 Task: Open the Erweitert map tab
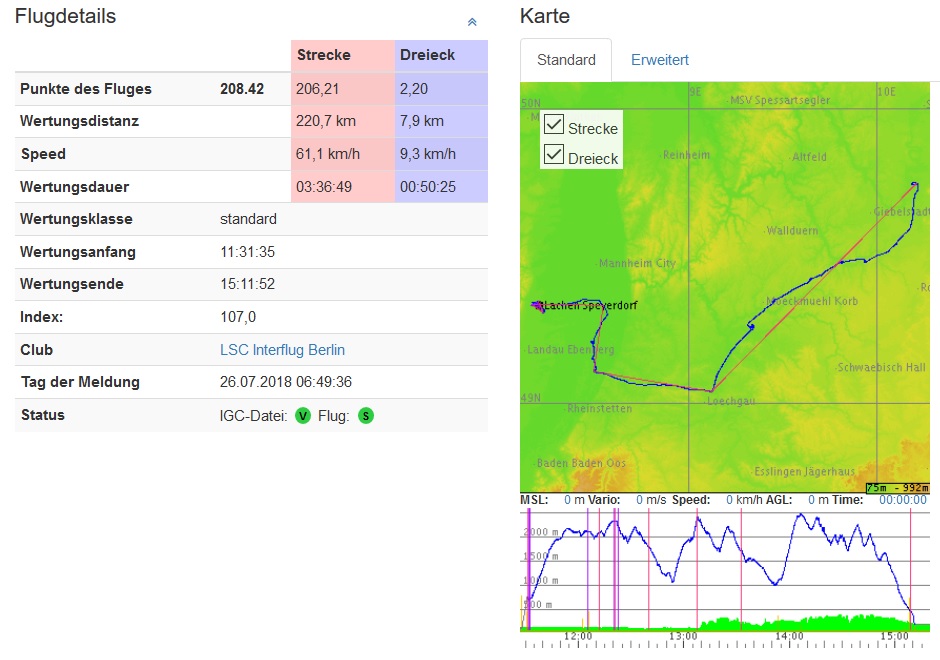(659, 60)
